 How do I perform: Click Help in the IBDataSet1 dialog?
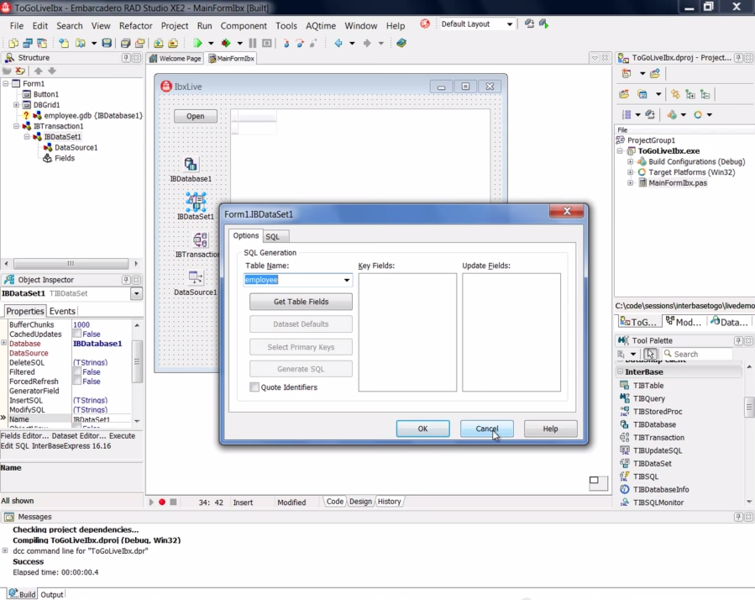tap(550, 429)
